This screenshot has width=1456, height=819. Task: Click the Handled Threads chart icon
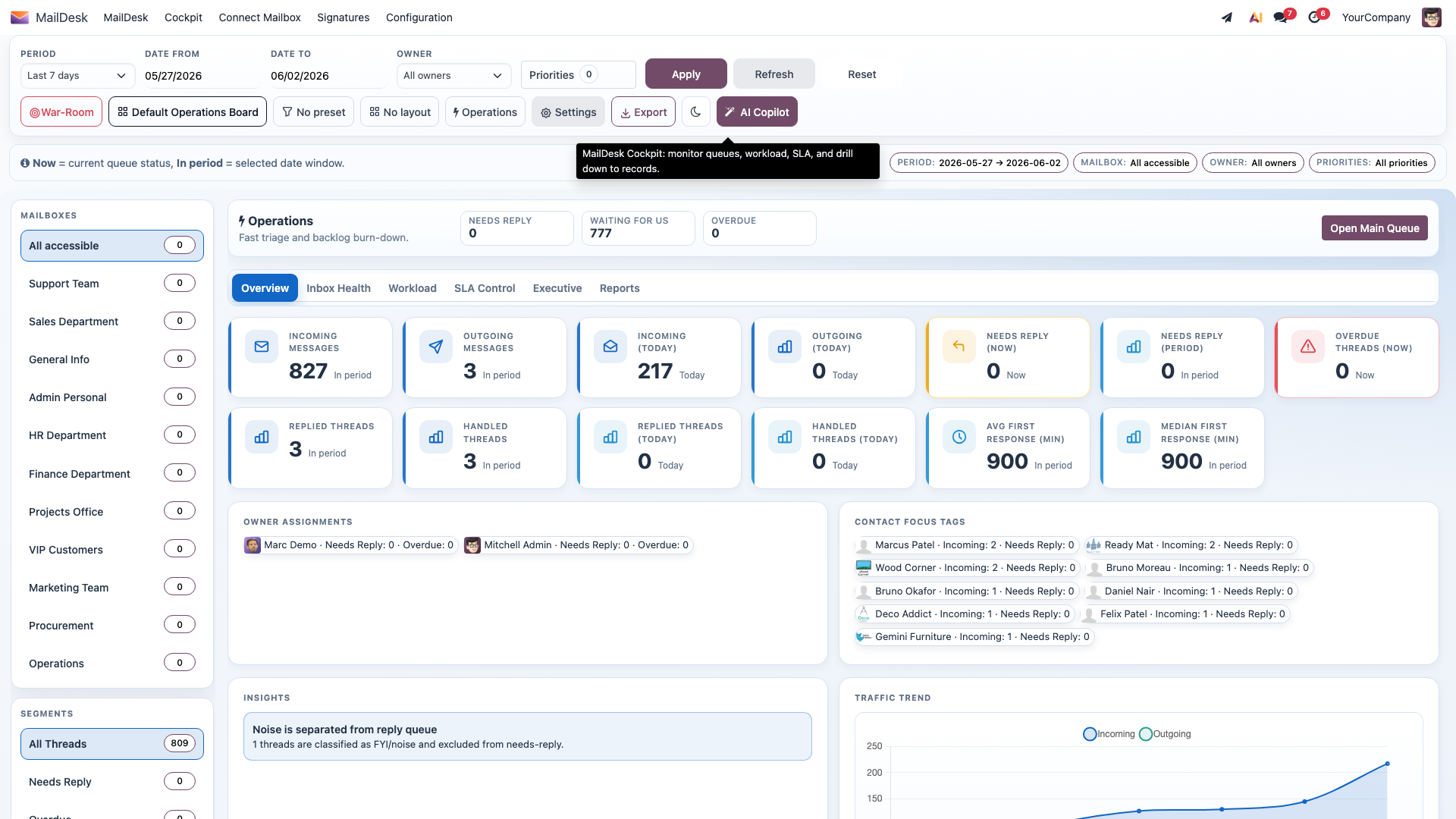coord(436,437)
